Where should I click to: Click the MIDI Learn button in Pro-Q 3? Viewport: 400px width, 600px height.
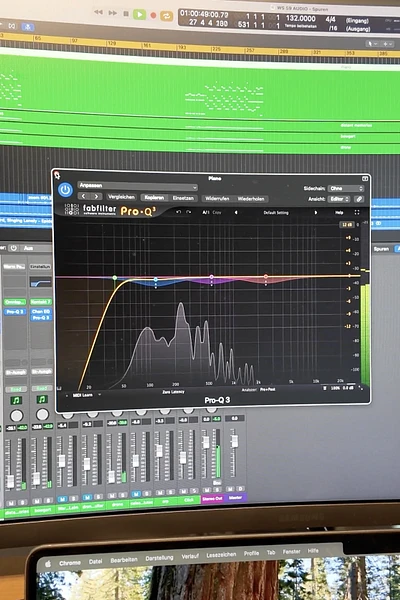(x=82, y=395)
